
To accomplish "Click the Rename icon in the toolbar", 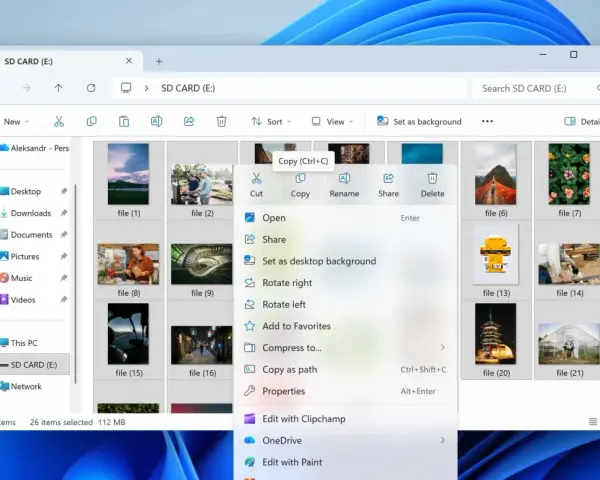I will pos(156,122).
